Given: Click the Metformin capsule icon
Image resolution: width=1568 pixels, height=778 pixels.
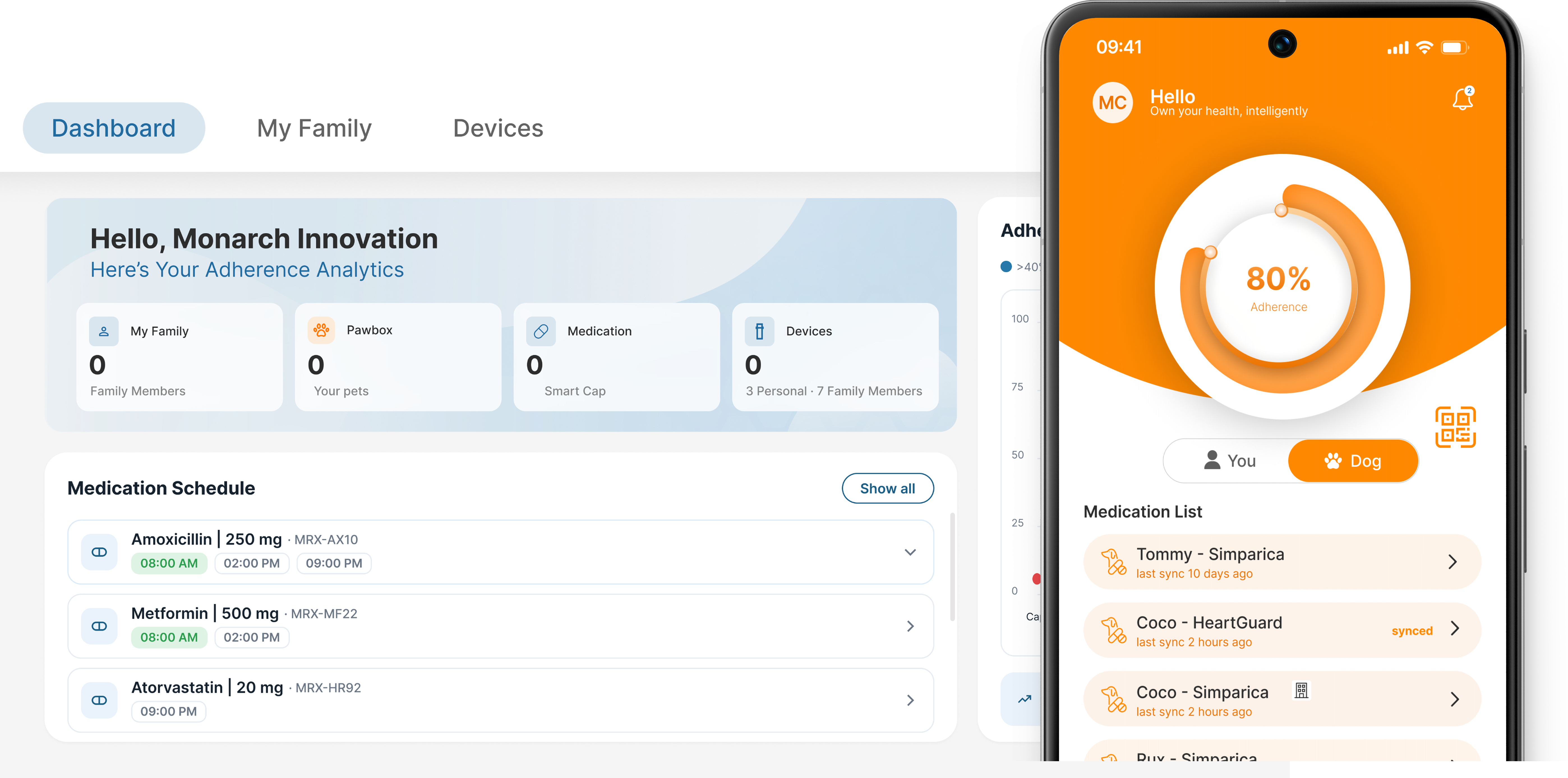Looking at the screenshot, I should [x=99, y=626].
